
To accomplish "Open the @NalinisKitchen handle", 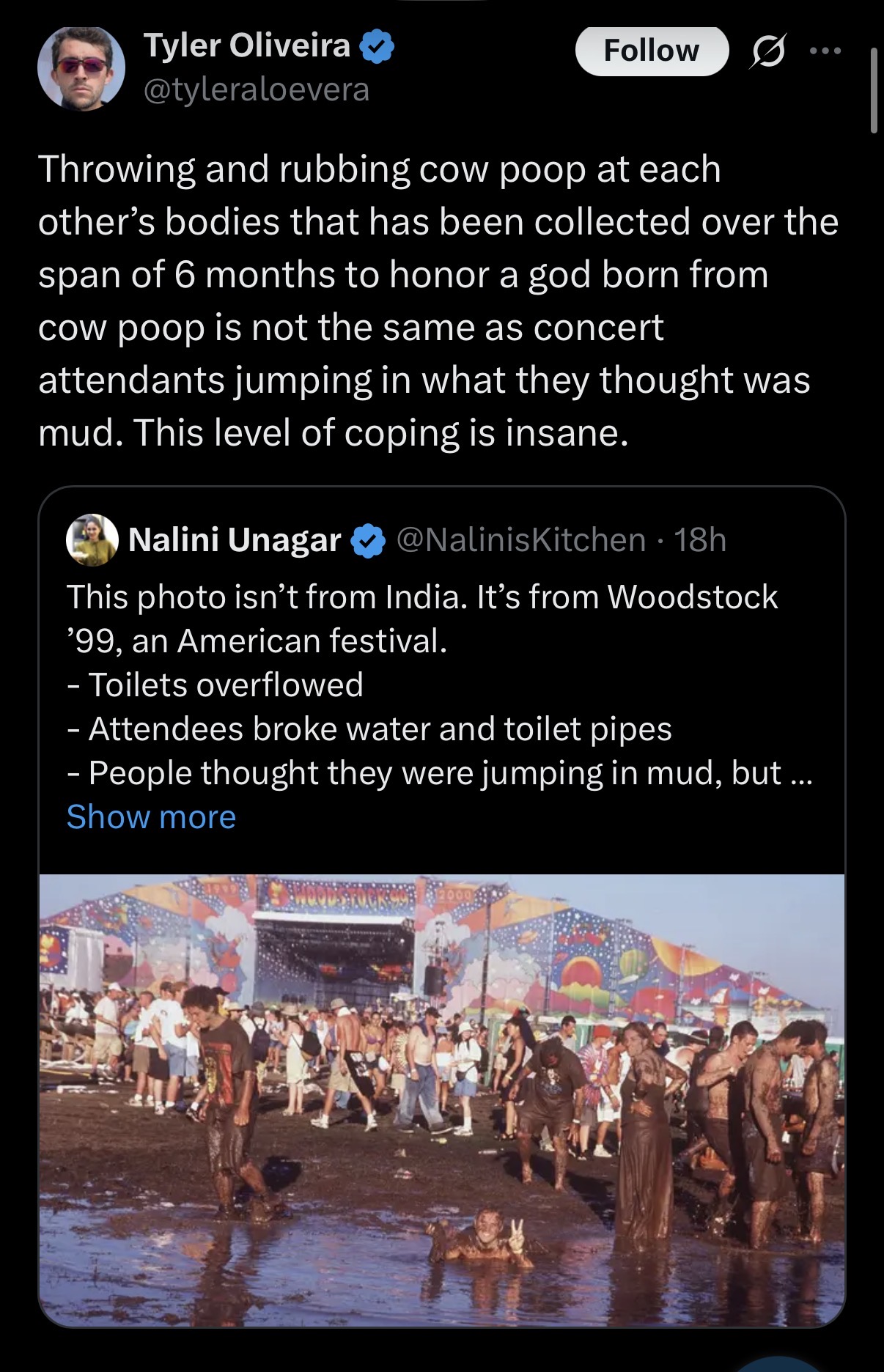I will coord(521,540).
